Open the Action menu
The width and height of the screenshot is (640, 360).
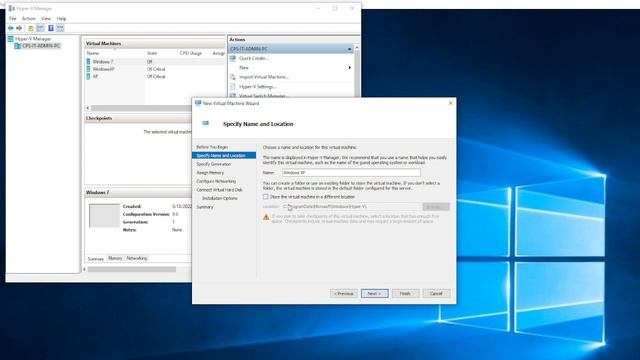(x=29, y=19)
